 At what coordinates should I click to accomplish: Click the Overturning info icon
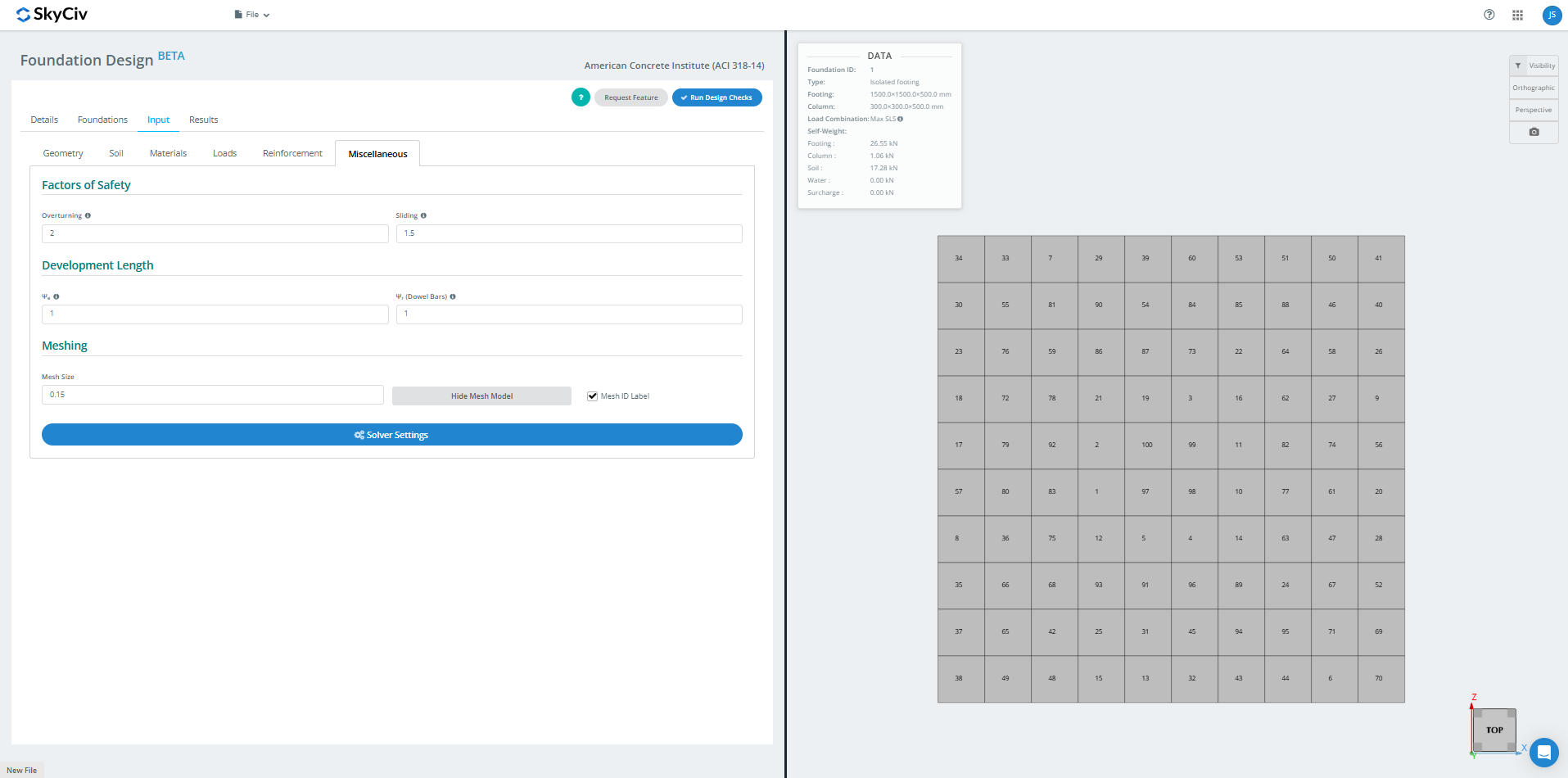tap(88, 216)
